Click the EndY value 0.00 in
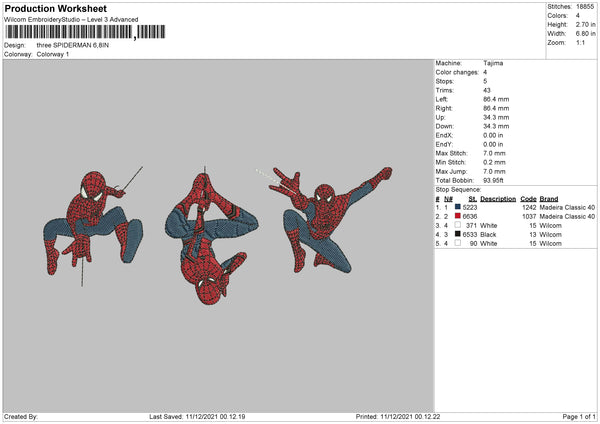The width and height of the screenshot is (600, 424). (x=493, y=145)
